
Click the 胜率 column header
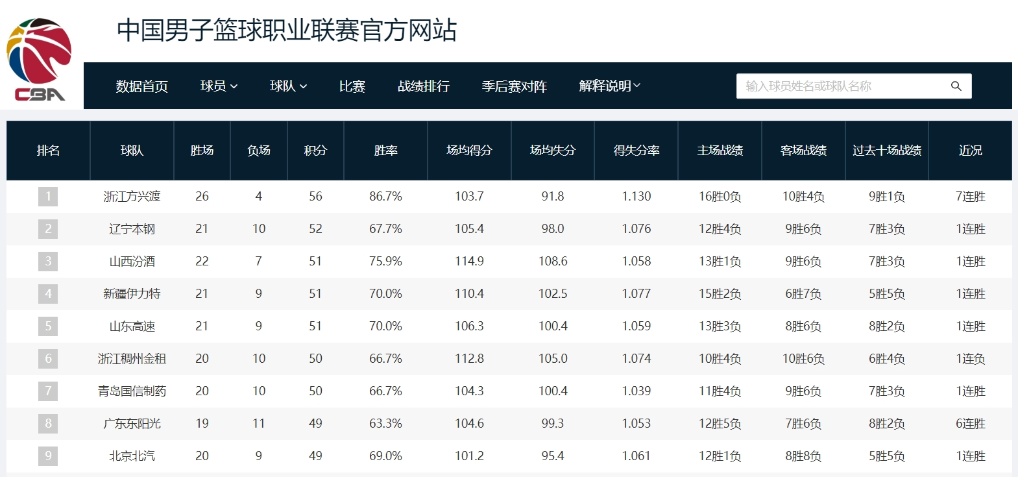point(386,151)
